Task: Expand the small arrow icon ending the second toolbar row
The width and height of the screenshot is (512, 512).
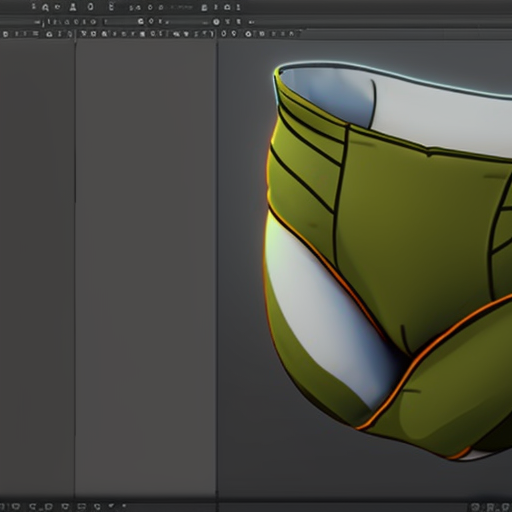Action: pyautogui.click(x=252, y=22)
